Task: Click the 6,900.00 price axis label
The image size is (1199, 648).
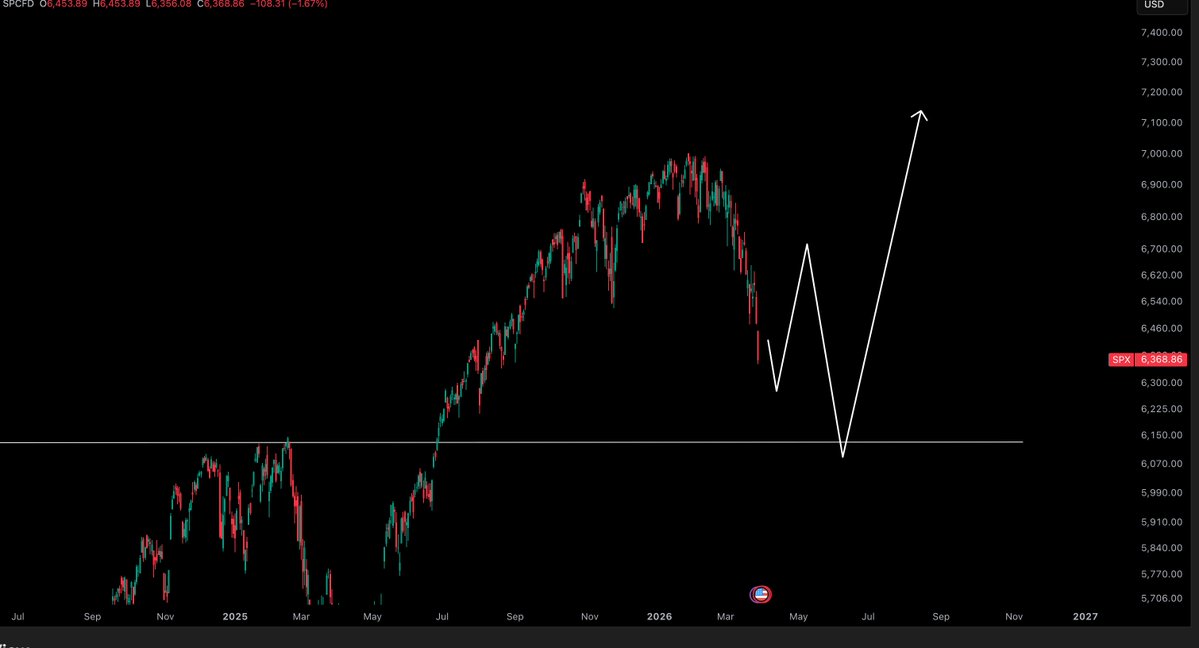Action: 1161,185
